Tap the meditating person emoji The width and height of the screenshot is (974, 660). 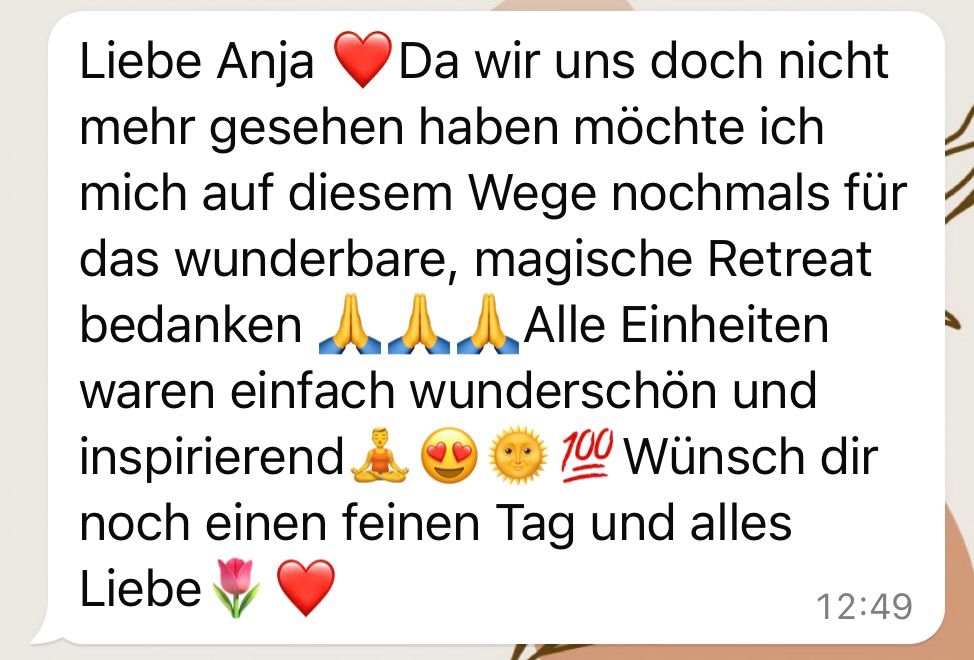click(x=380, y=455)
